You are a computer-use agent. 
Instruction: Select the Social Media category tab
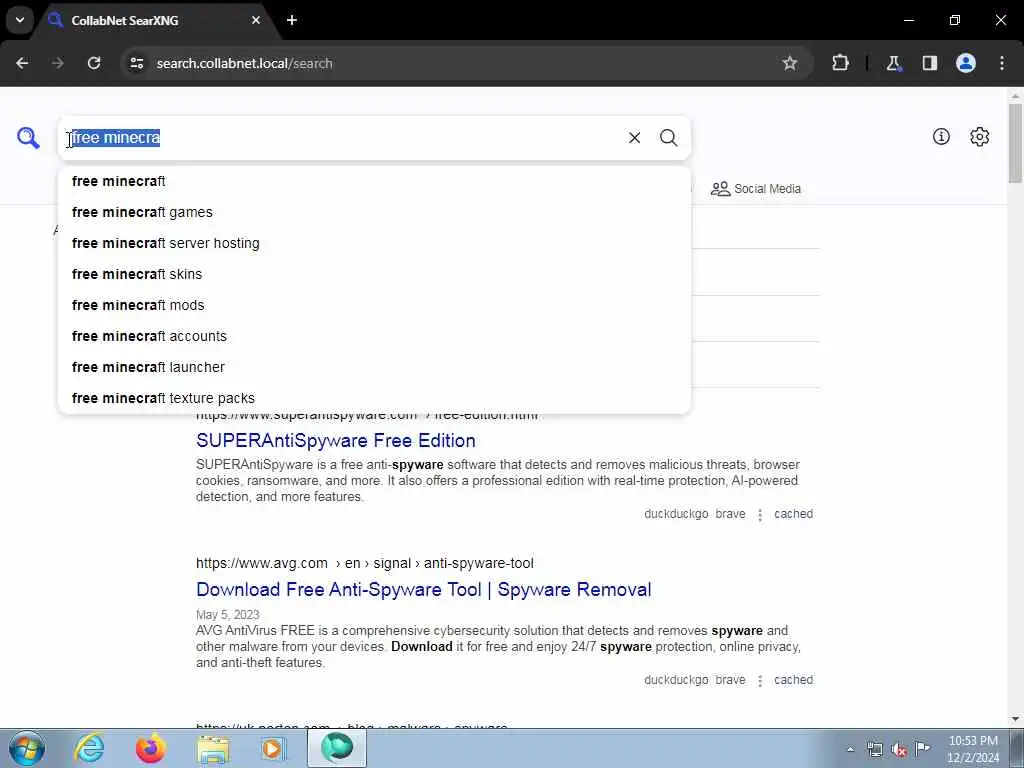pos(756,189)
